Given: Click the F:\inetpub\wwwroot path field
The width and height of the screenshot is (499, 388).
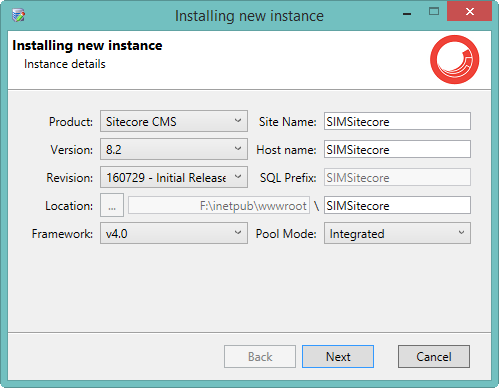Looking at the screenshot, I should pyautogui.click(x=219, y=205).
